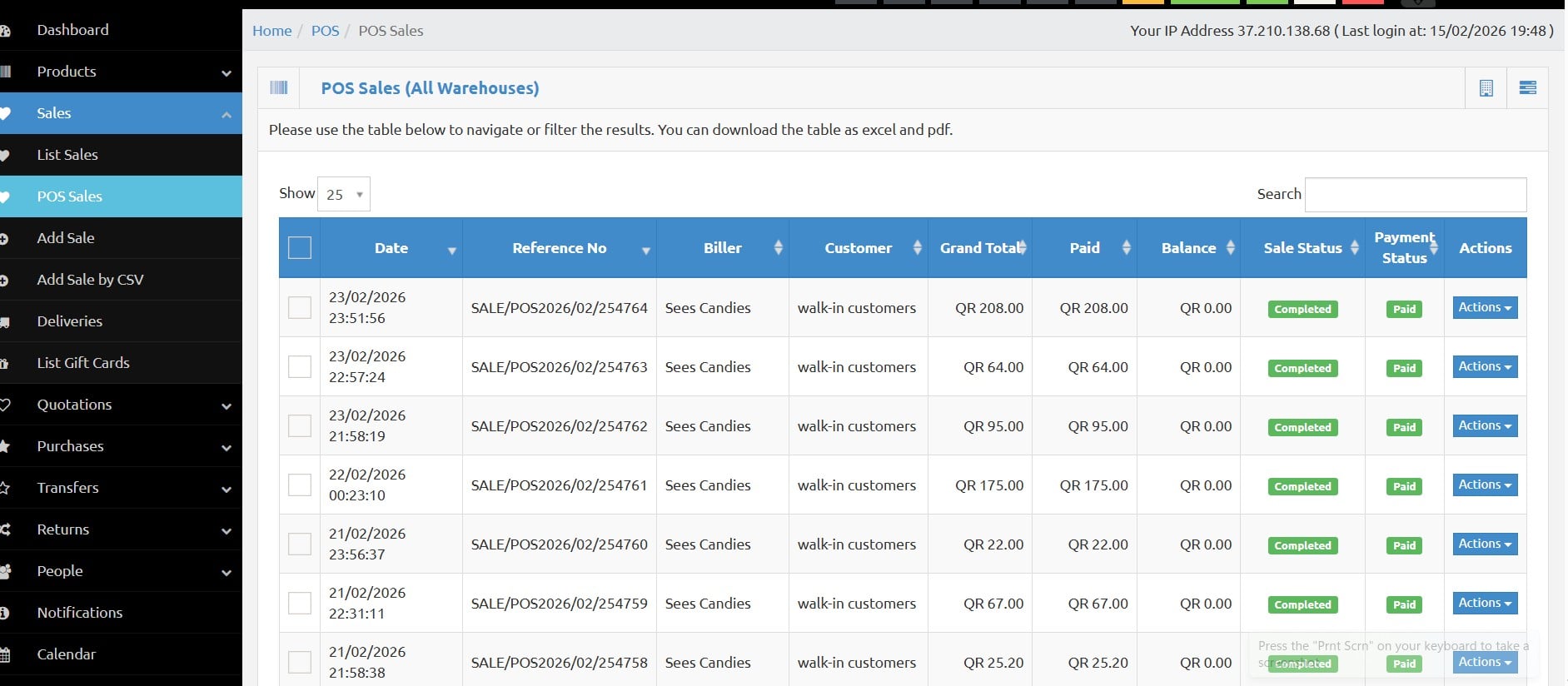Open Add Sale in the sidebar
The width and height of the screenshot is (1568, 686).
point(121,238)
